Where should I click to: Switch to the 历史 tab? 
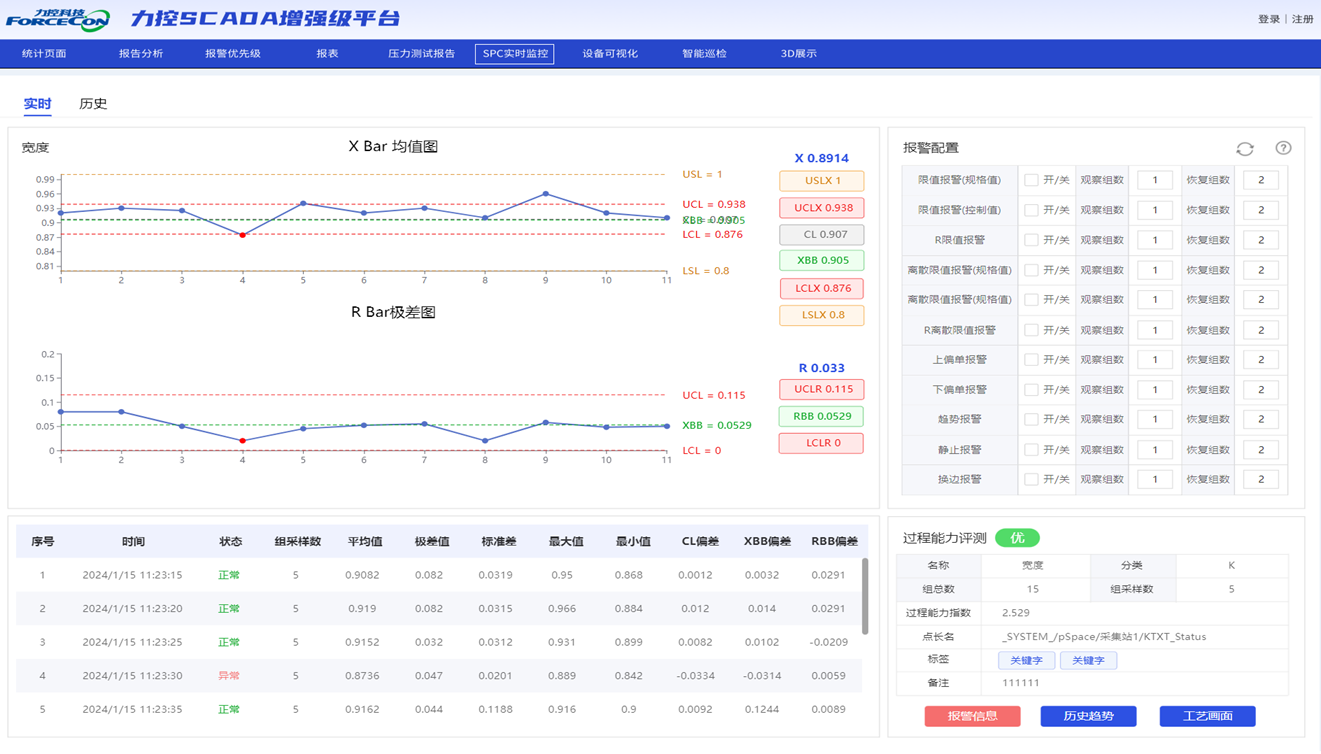click(x=93, y=104)
